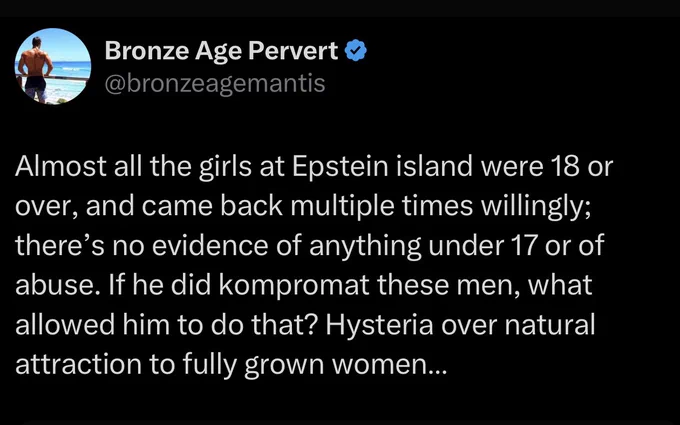The width and height of the screenshot is (680, 425).
Task: Click the word "anything" in third line
Action: (365, 245)
